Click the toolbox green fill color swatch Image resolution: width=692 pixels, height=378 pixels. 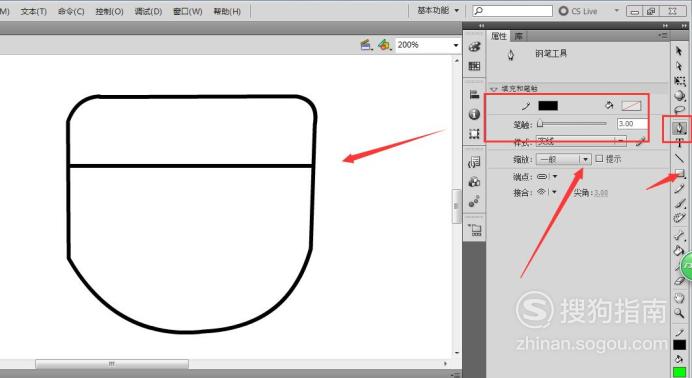(680, 373)
